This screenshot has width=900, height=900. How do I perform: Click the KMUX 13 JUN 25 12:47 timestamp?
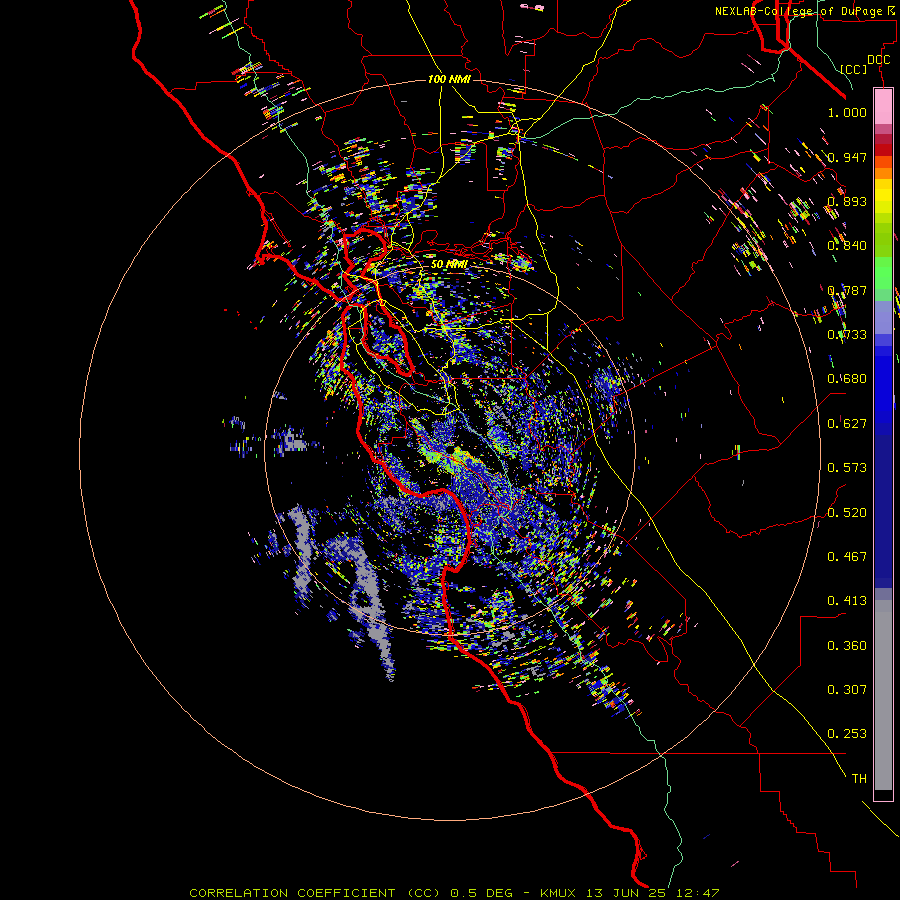[x=629, y=893]
